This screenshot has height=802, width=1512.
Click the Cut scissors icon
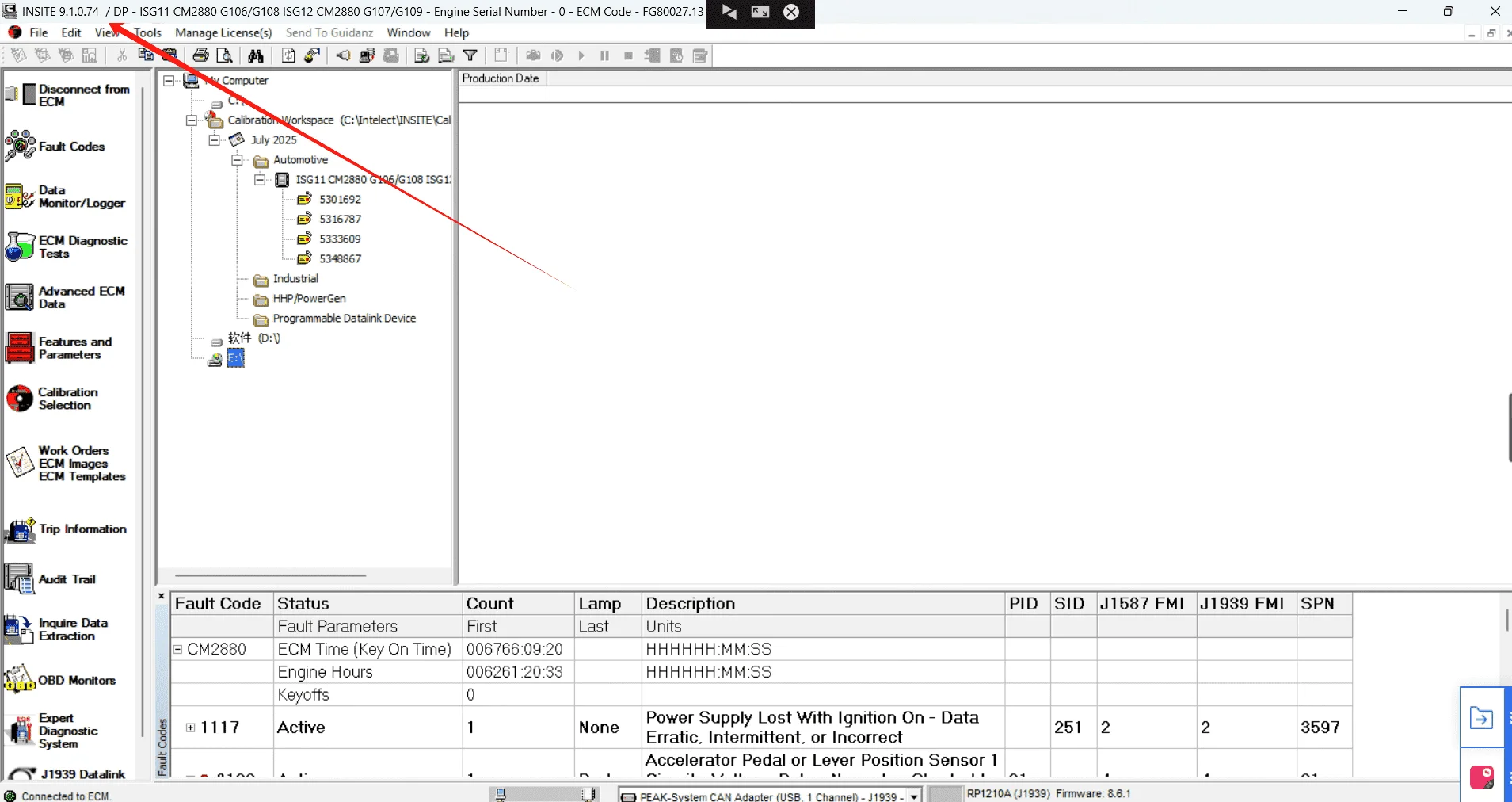click(122, 55)
